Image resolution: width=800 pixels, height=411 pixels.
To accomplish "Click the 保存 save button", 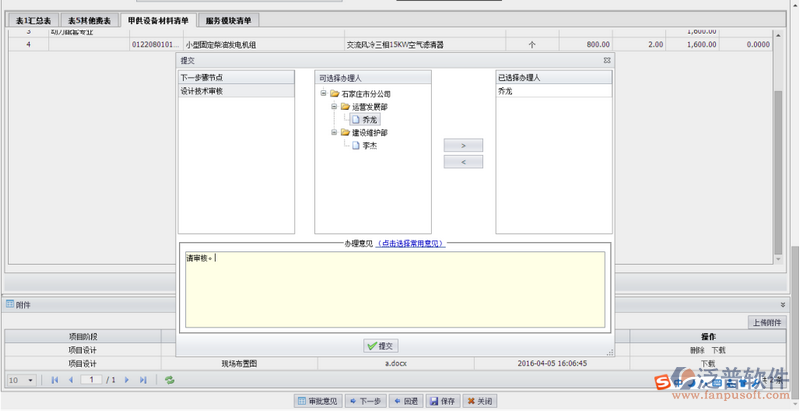I will point(443,401).
